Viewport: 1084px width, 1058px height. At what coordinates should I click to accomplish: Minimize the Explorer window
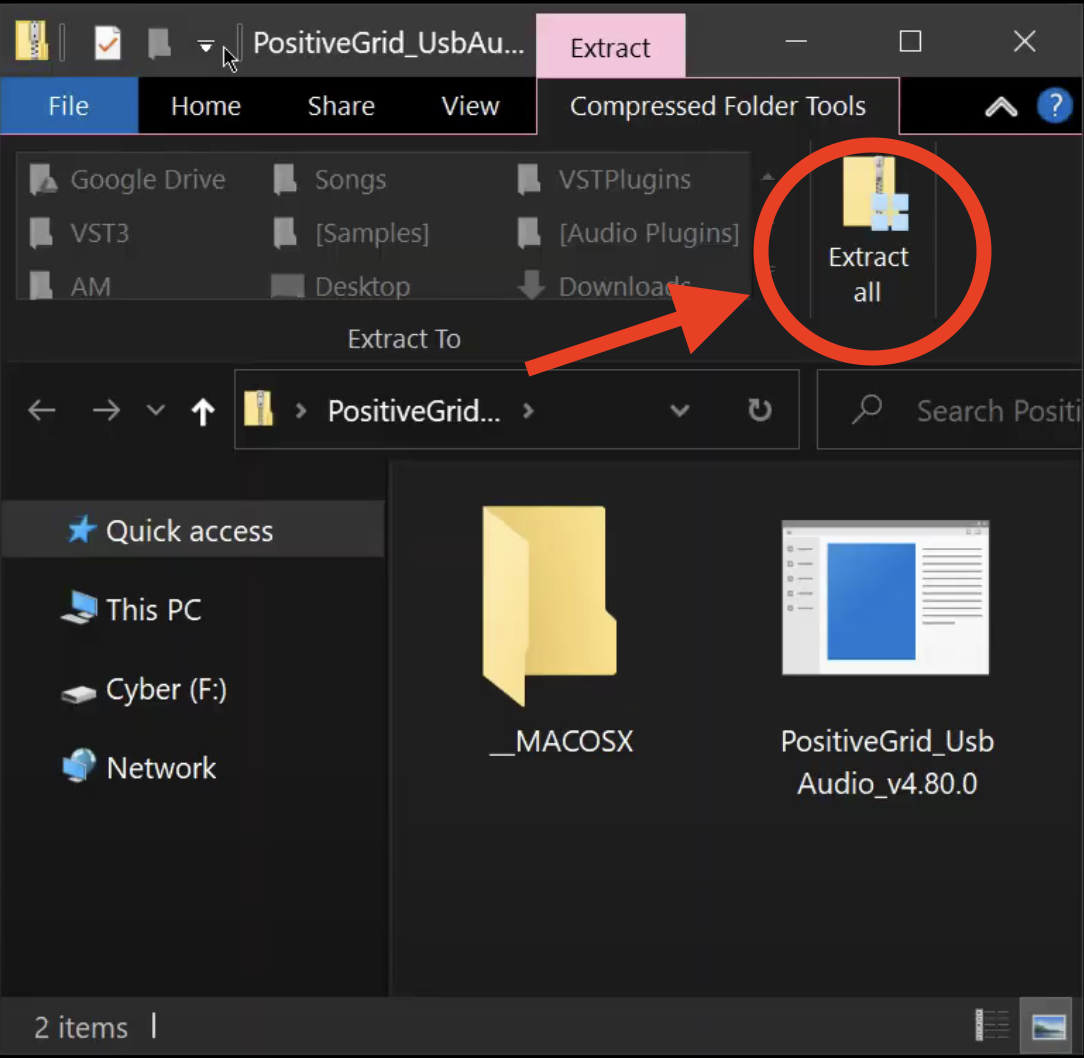tap(796, 41)
